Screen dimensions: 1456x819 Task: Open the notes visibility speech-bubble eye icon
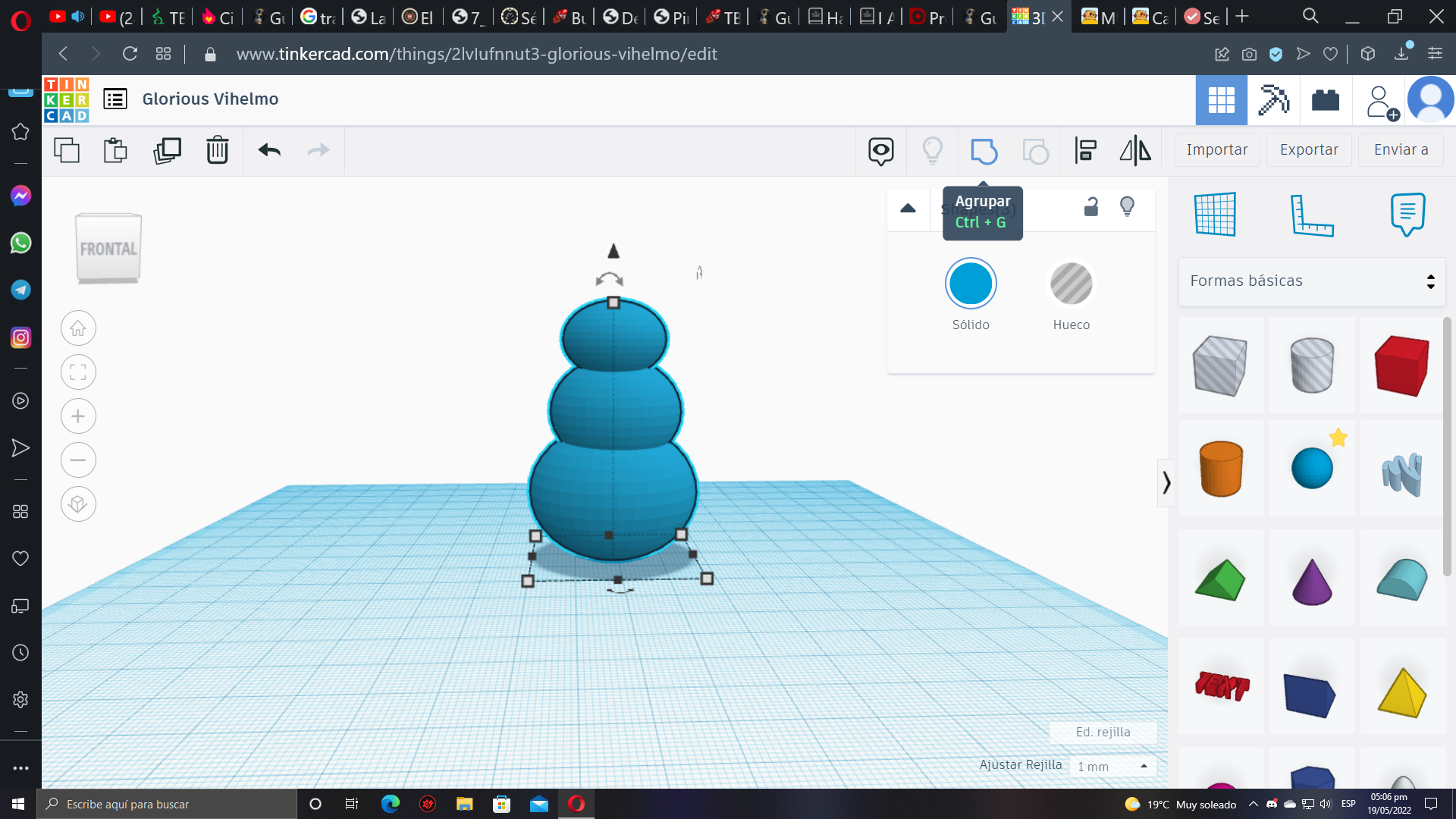(x=880, y=151)
